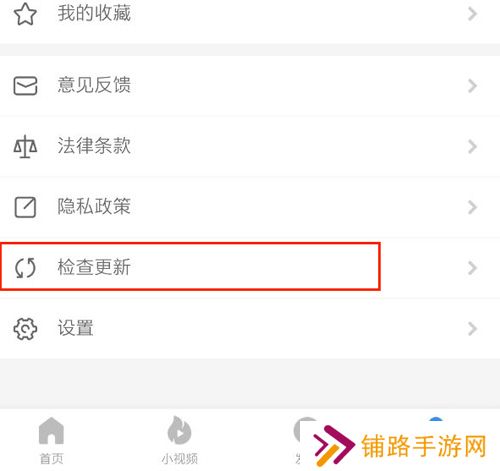Tap the star icon for 我的收藏
Screen dimensions: 500x471
[x=25, y=14]
